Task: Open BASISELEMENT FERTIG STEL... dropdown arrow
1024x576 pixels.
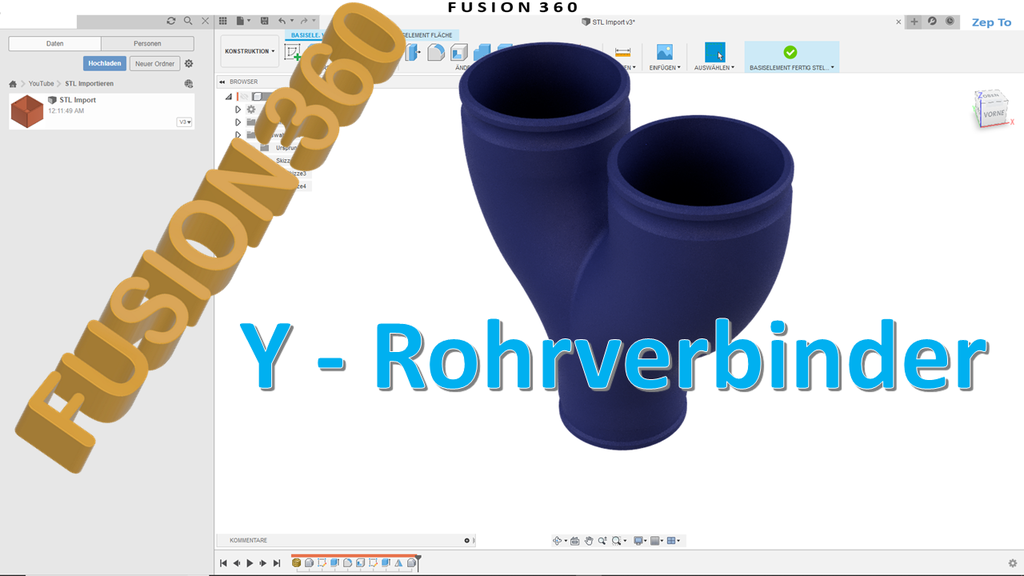Action: [x=832, y=67]
